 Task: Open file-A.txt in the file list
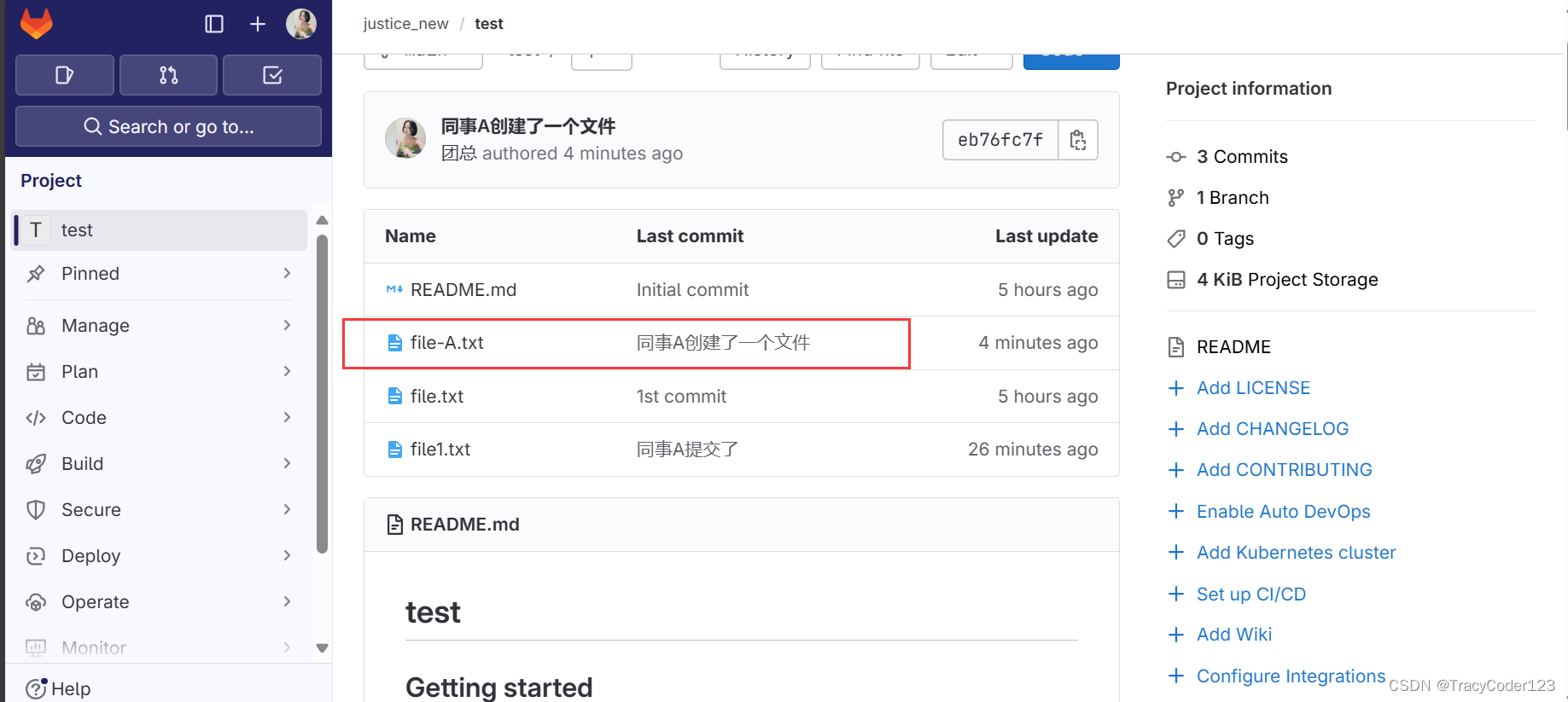[447, 343]
